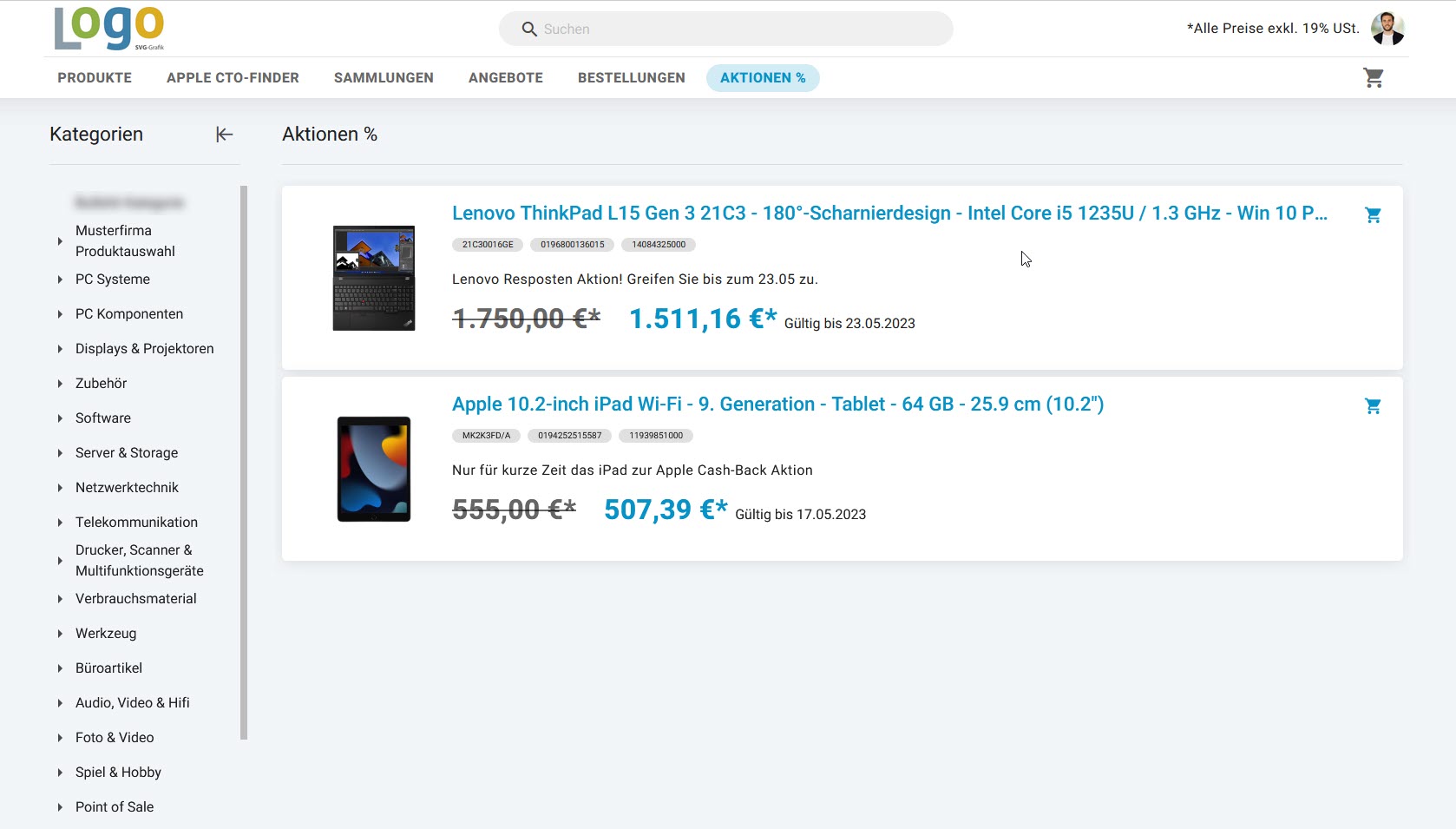This screenshot has height=829, width=1456.
Task: Expand Zubehör category arrow
Action: [60, 384]
